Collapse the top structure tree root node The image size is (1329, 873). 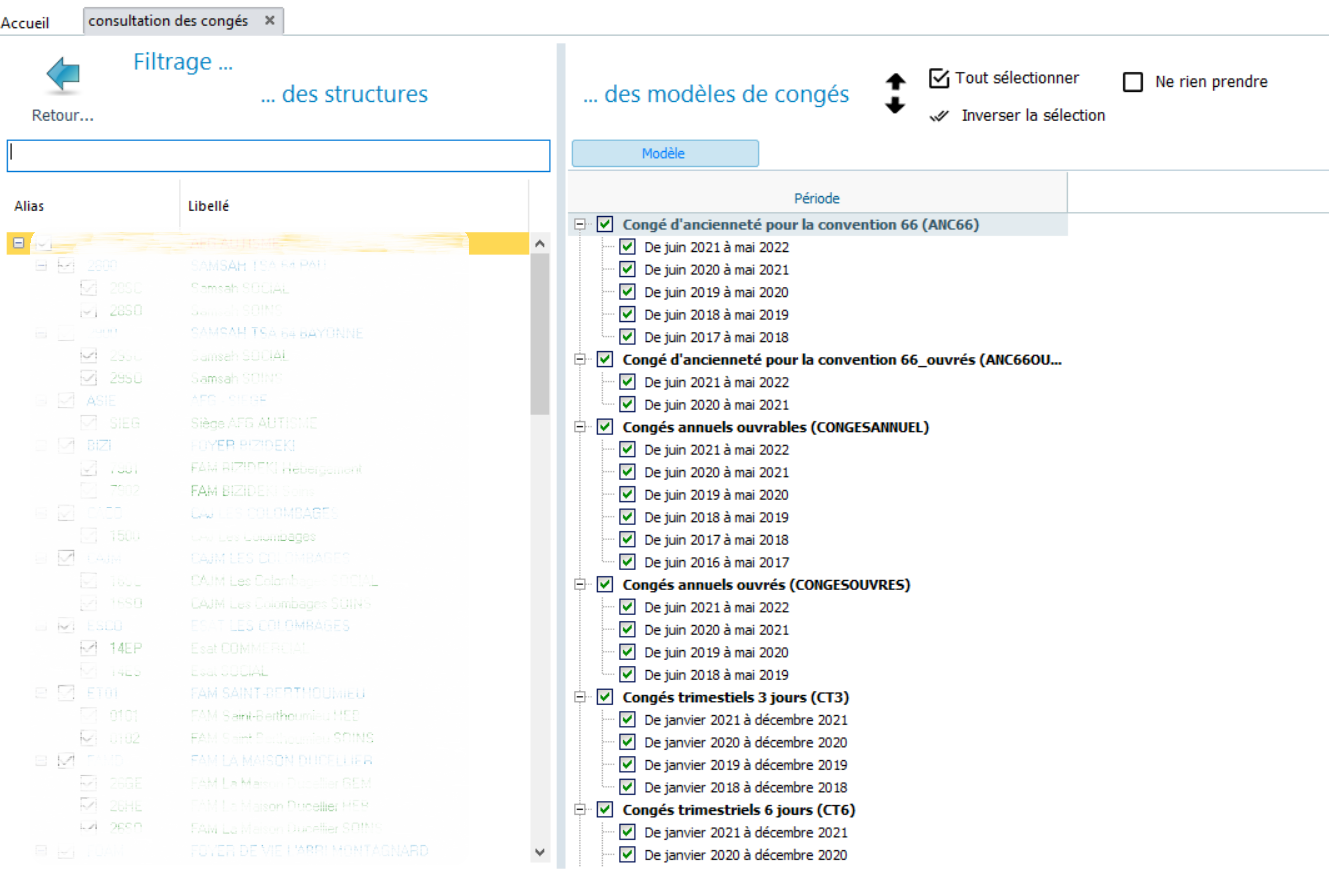coord(20,243)
